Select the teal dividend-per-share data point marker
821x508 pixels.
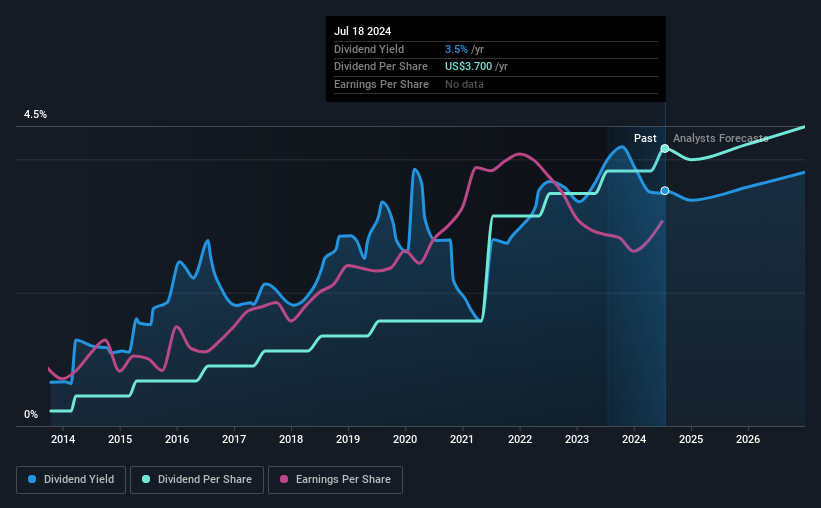click(664, 149)
